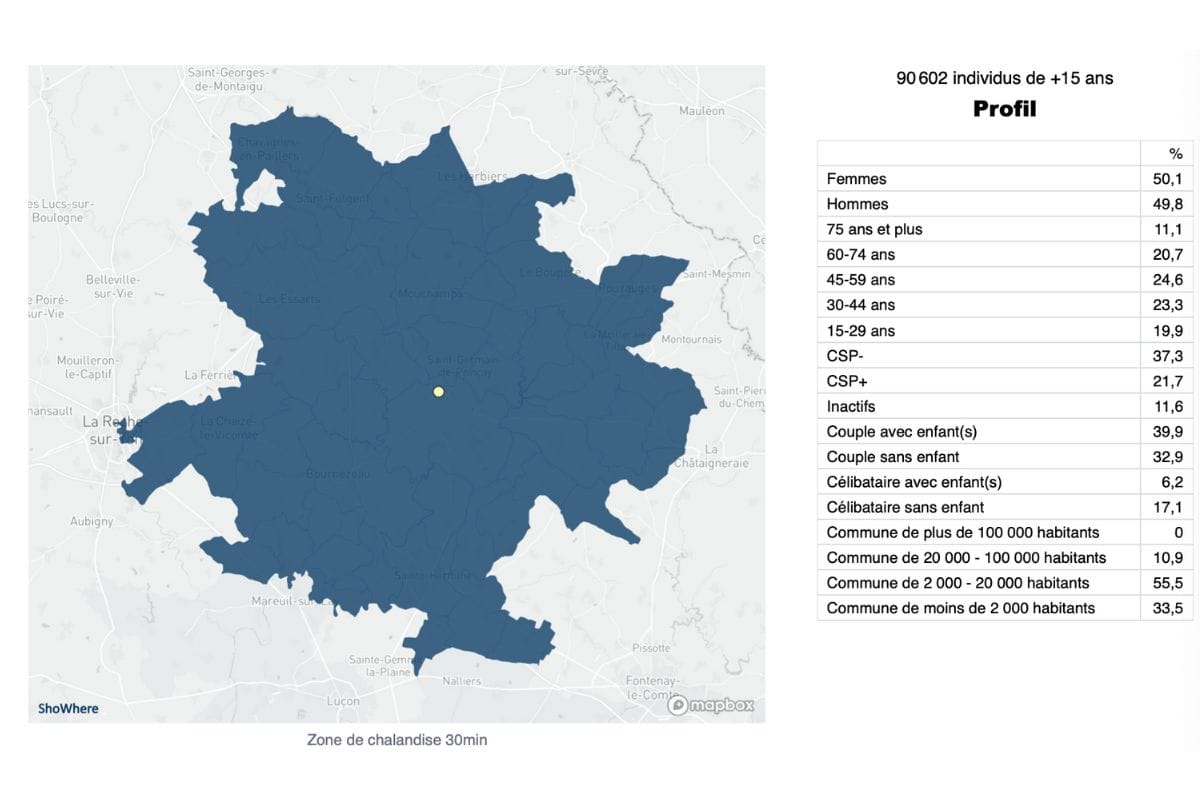
Task: Click 'Commune de moins de 2 000 habitants'
Action: (x=960, y=608)
